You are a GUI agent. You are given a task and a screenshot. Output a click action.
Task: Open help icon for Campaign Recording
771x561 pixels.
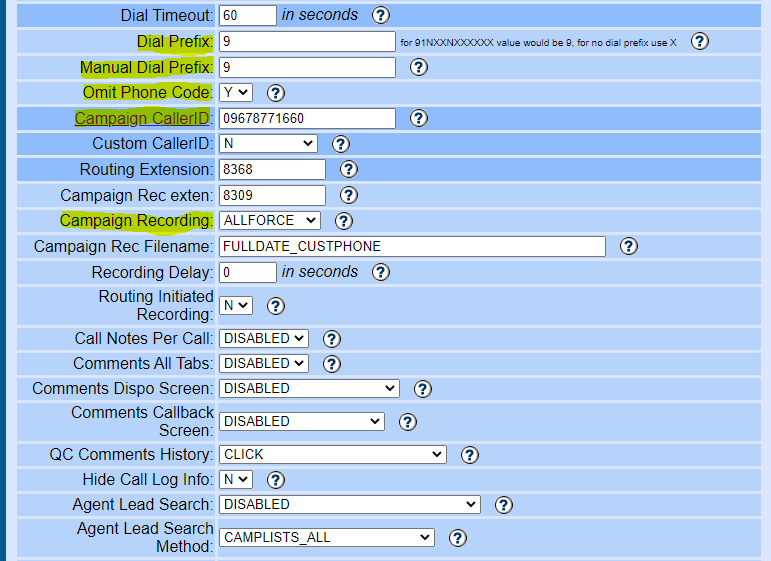tap(344, 221)
